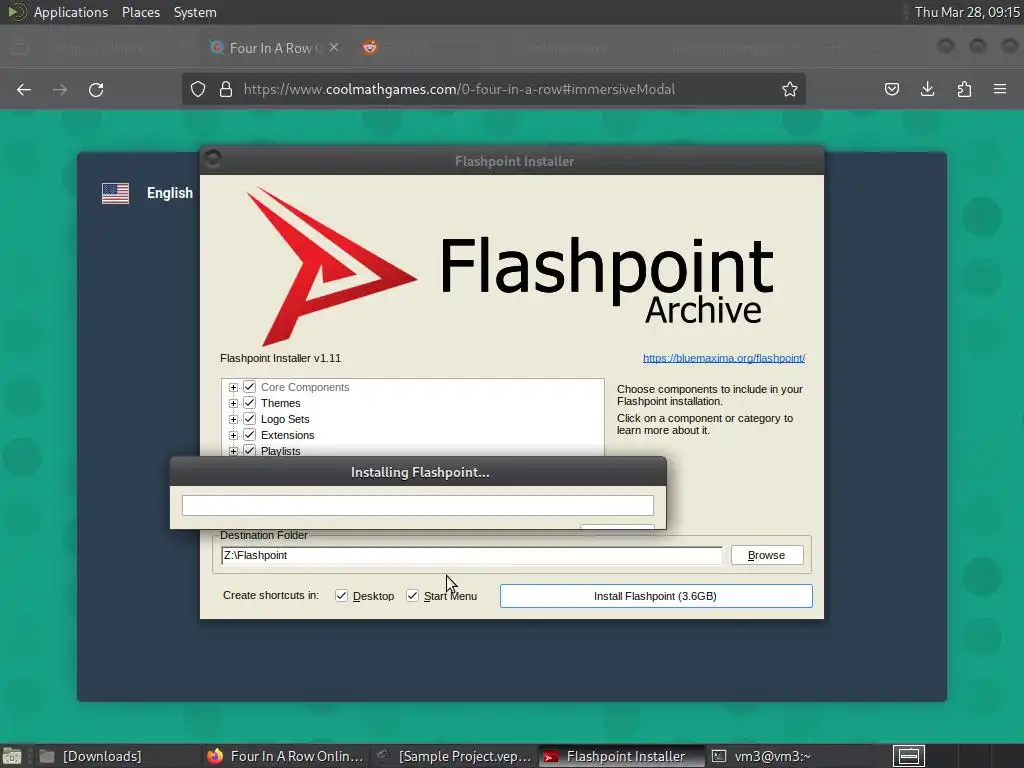Toggle the Extensions checkbox
The image size is (1024, 768).
click(x=249, y=435)
